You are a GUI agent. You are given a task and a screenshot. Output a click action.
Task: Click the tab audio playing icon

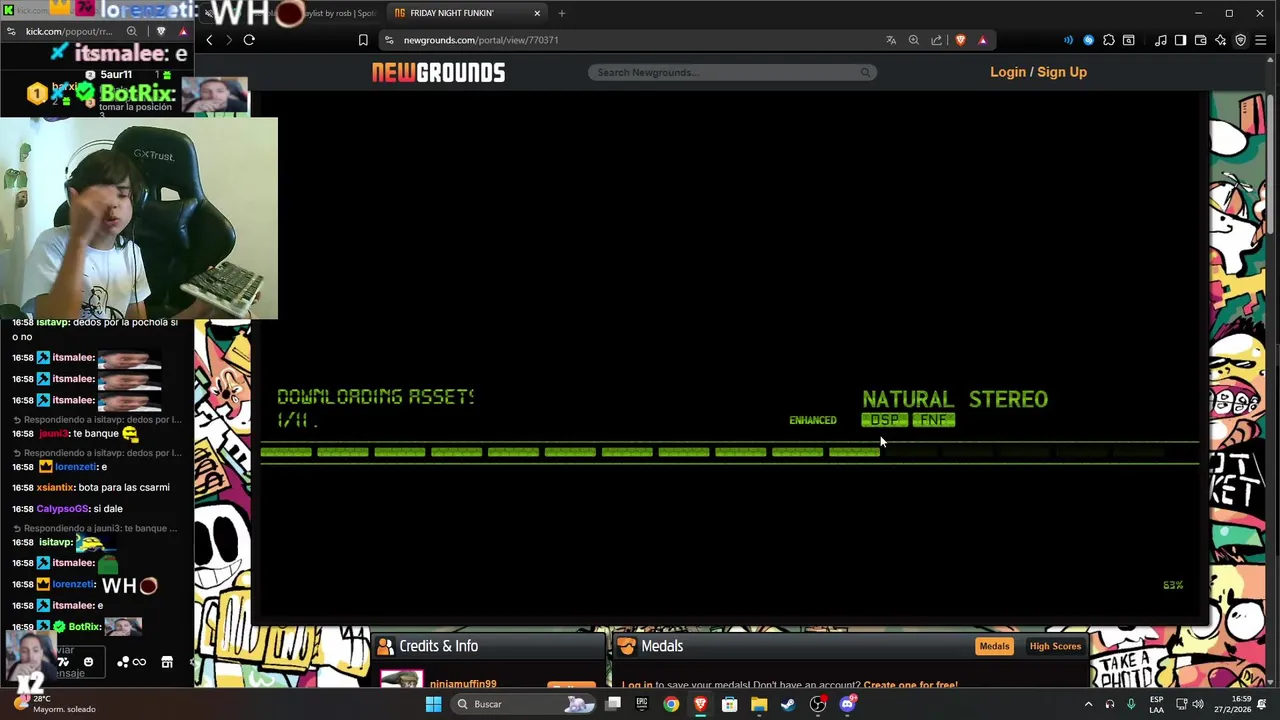(1068, 40)
